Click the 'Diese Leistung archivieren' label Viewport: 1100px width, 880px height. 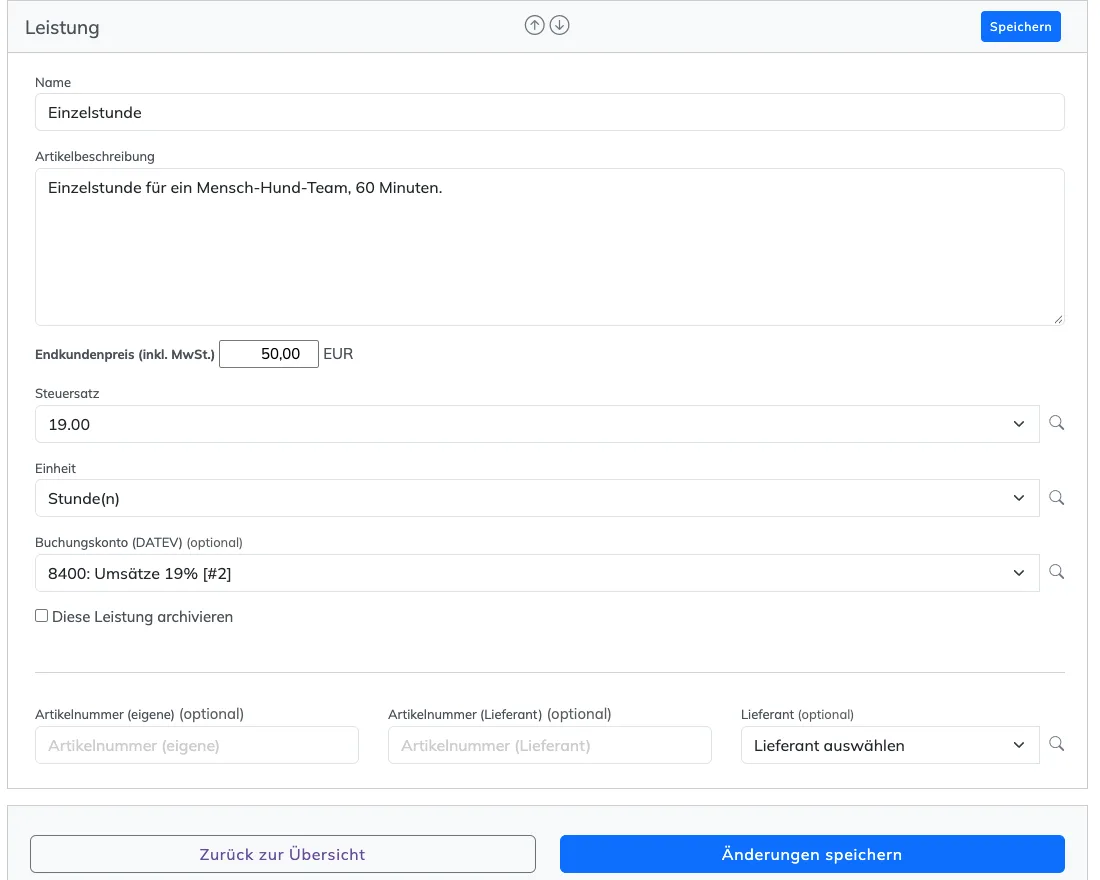pos(142,617)
